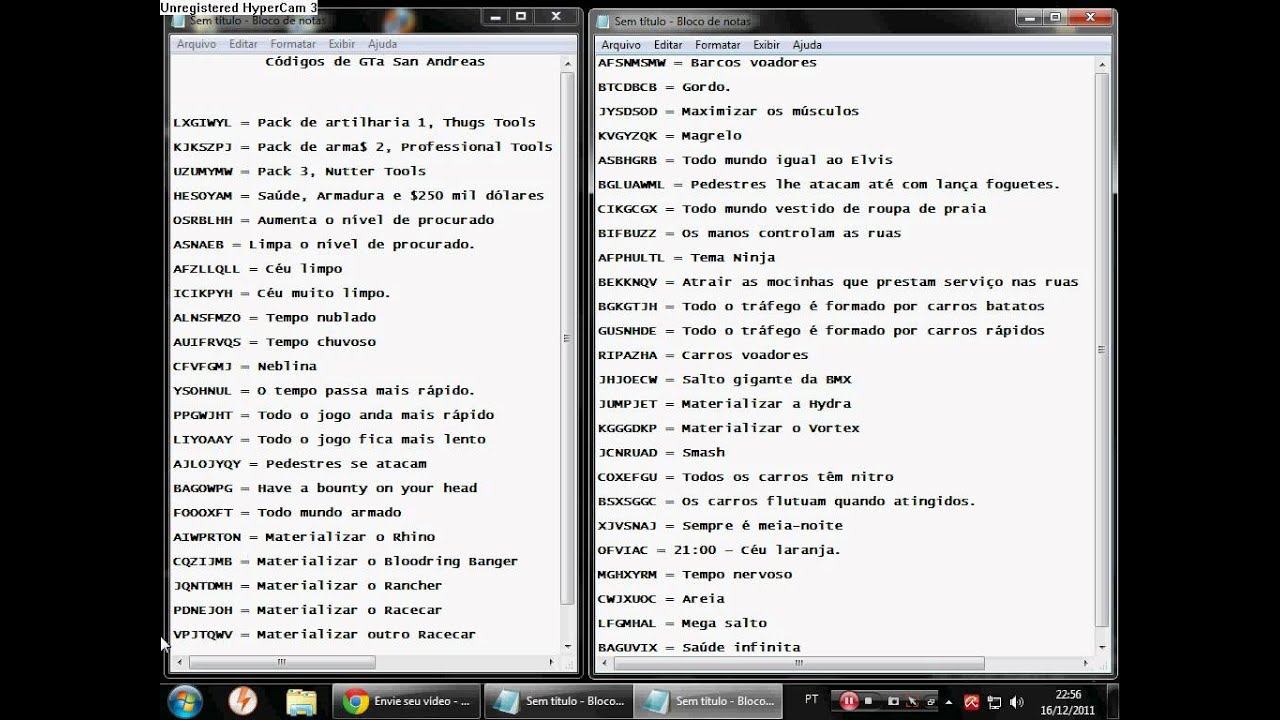This screenshot has height=720, width=1280.
Task: Click left Notepad vertical scrollbar up arrow
Action: (568, 63)
